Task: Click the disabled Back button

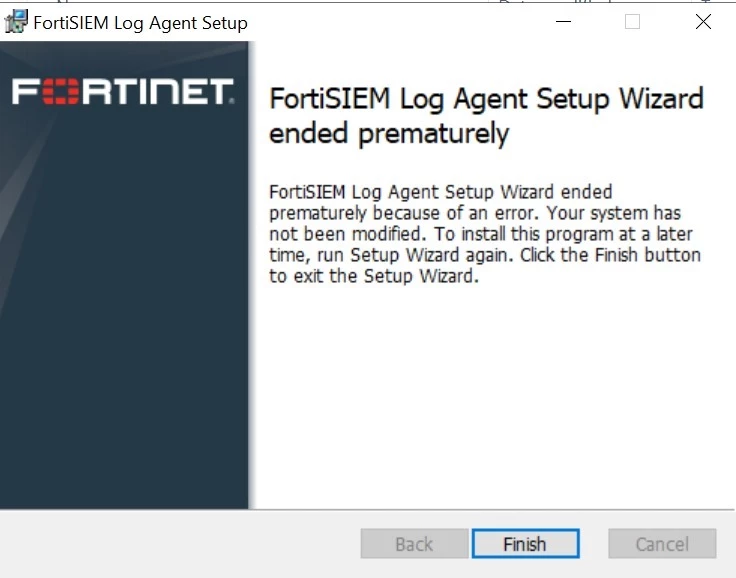Action: coord(414,544)
